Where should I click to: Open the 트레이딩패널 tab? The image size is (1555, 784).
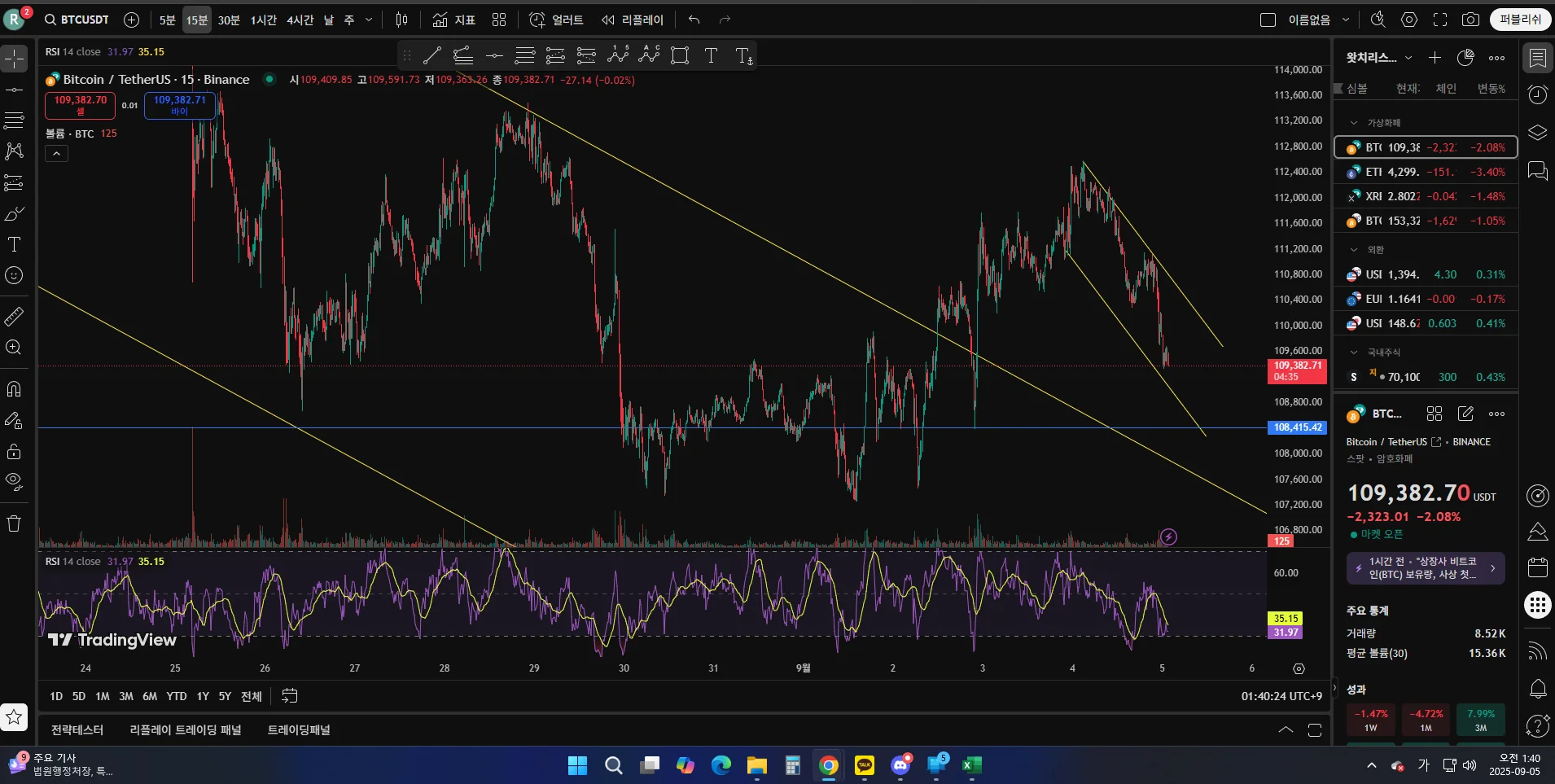(299, 729)
